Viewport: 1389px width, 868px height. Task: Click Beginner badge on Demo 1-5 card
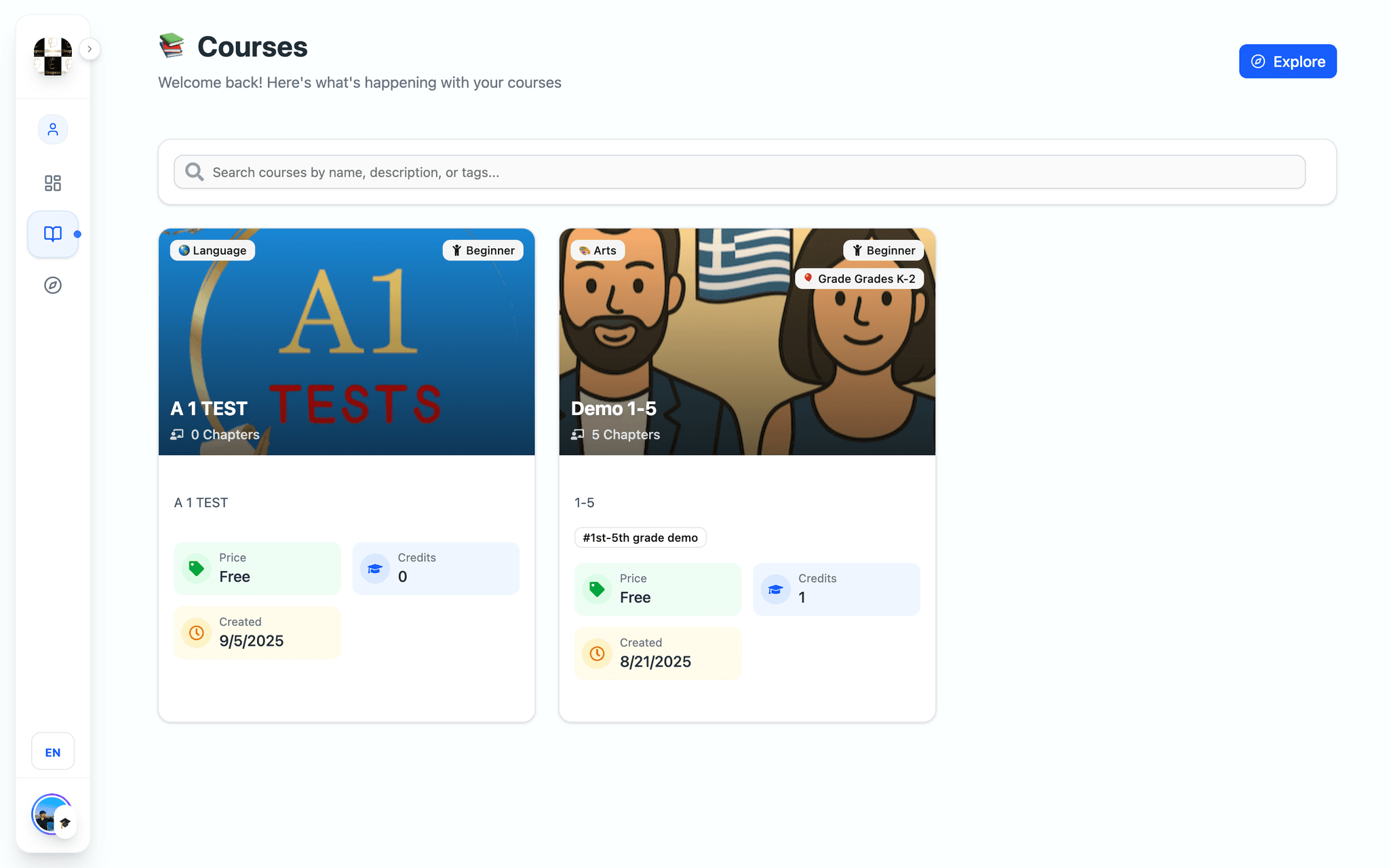[x=884, y=250]
